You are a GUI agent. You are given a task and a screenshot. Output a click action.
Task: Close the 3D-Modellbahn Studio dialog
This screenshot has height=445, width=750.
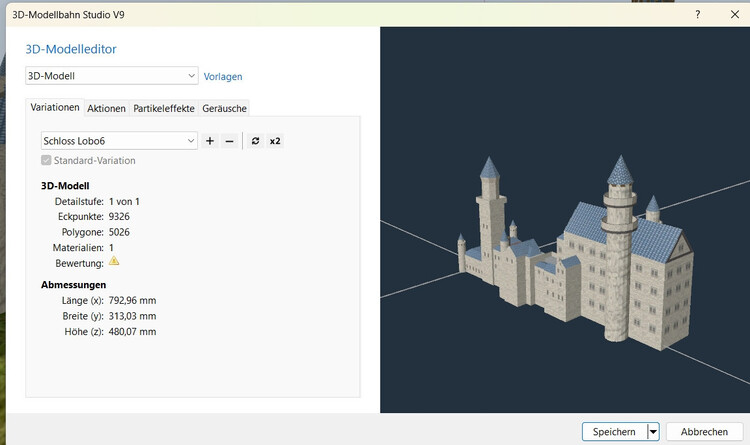pyautogui.click(x=735, y=14)
